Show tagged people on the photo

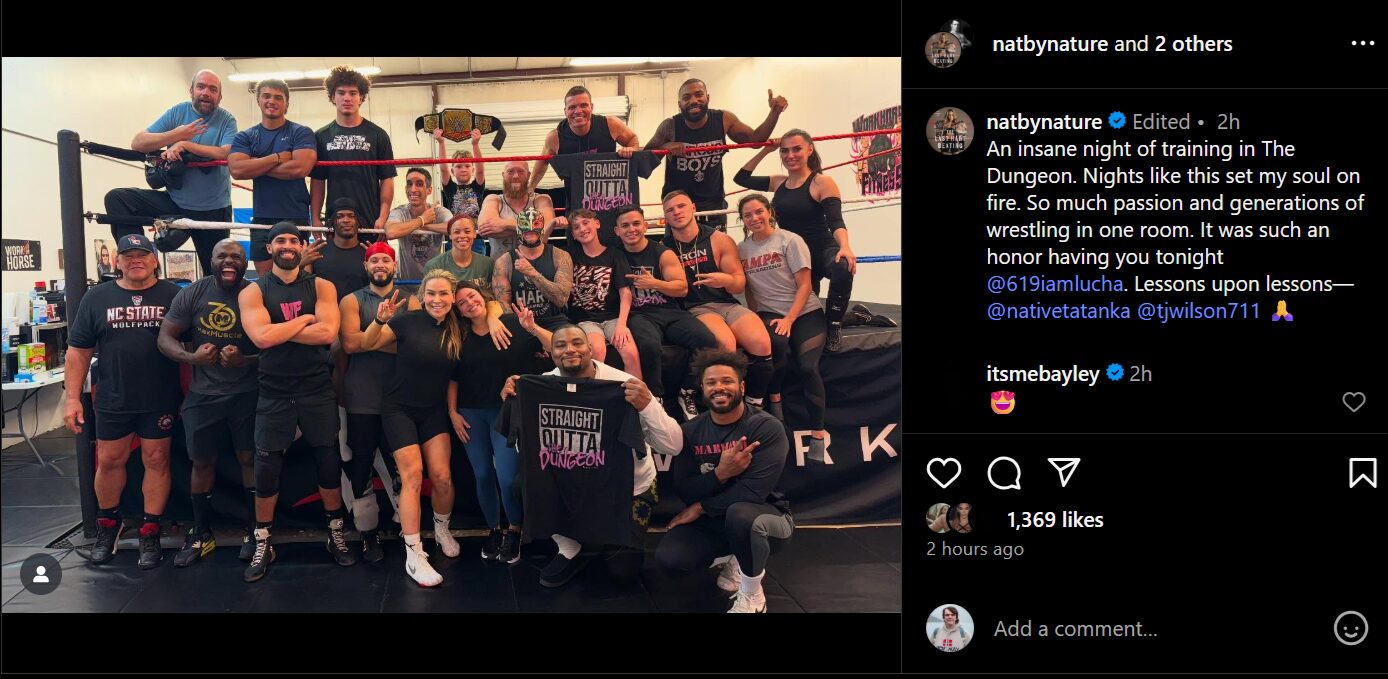point(41,574)
